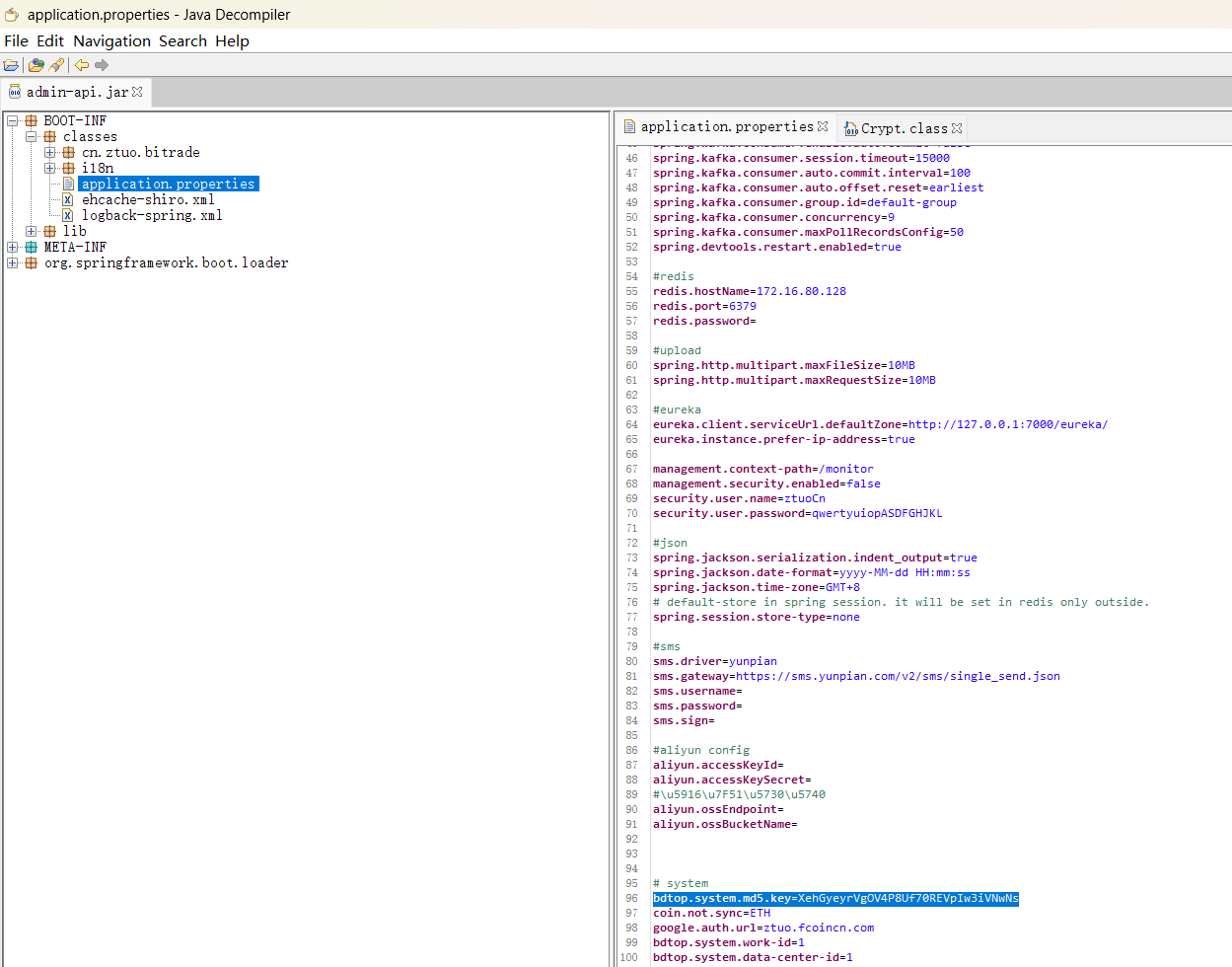1232x967 pixels.
Task: Expand the i18n package node
Action: (50, 169)
